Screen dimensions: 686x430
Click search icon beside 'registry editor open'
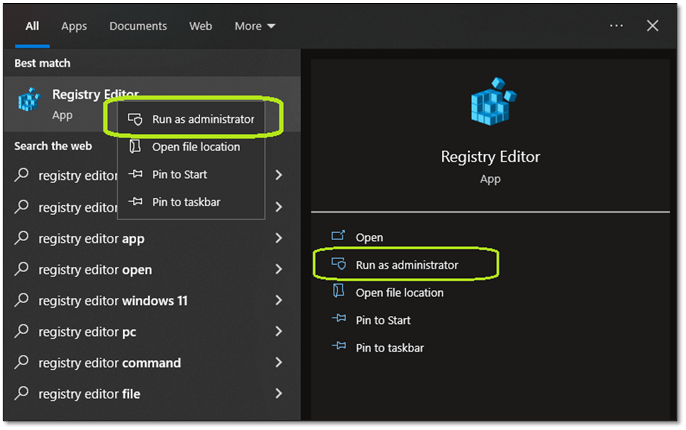click(x=21, y=269)
